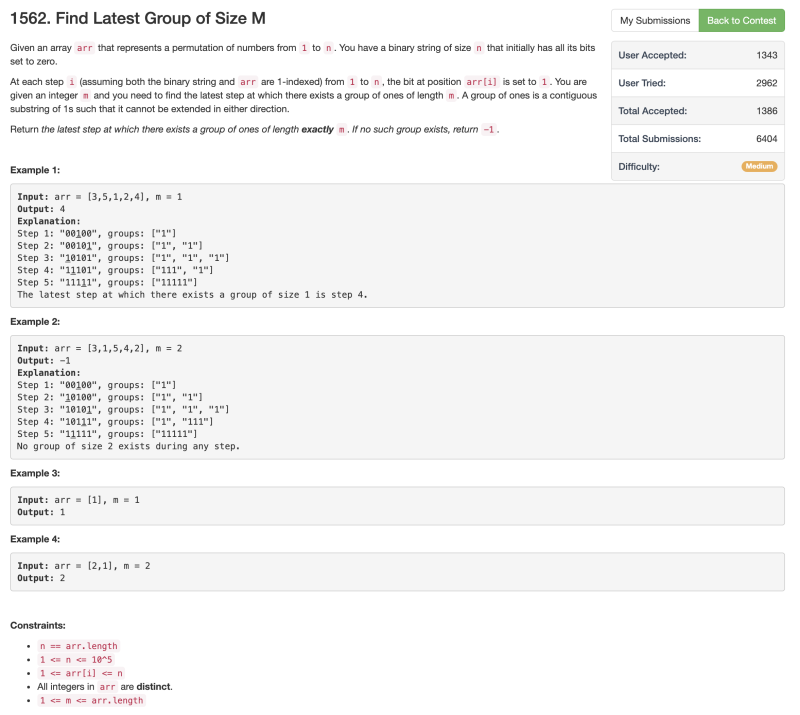Viewport: 800px width, 715px height.
Task: Click the '-1' inline code in return statement
Action: coord(488,130)
